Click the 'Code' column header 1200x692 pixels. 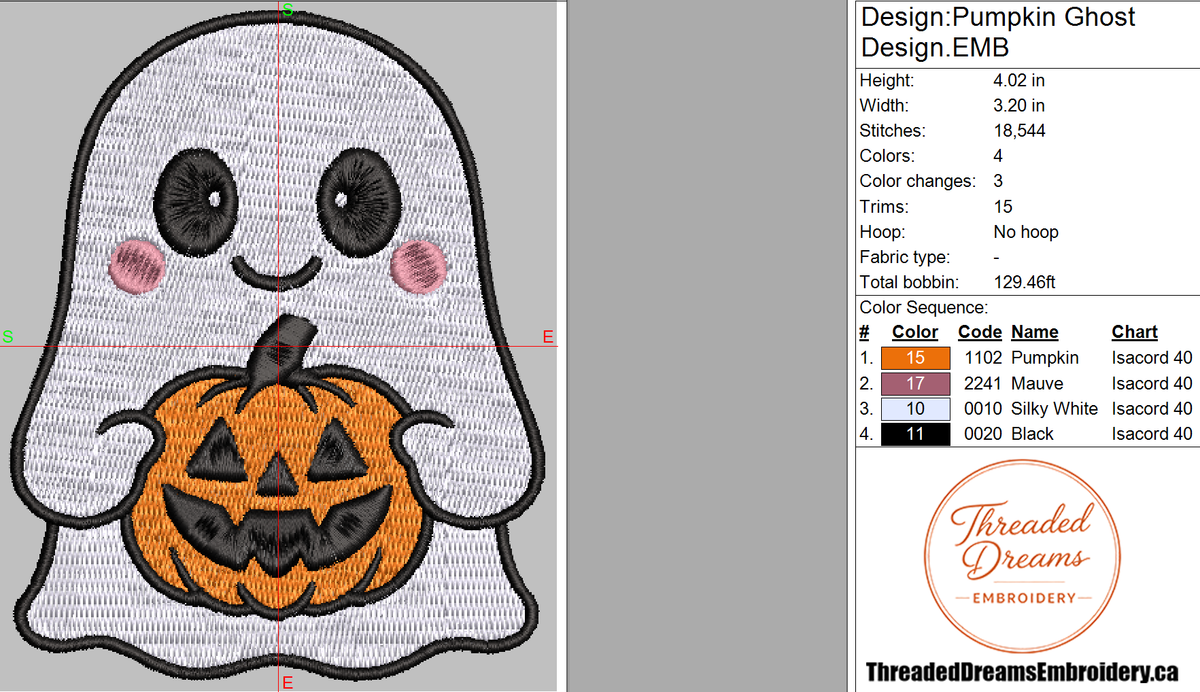[980, 332]
